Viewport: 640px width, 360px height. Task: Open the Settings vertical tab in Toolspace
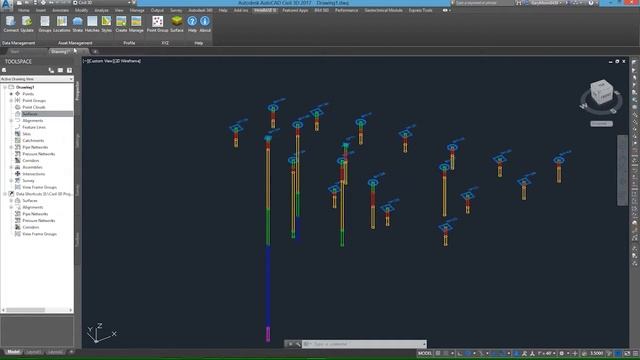coord(78,140)
